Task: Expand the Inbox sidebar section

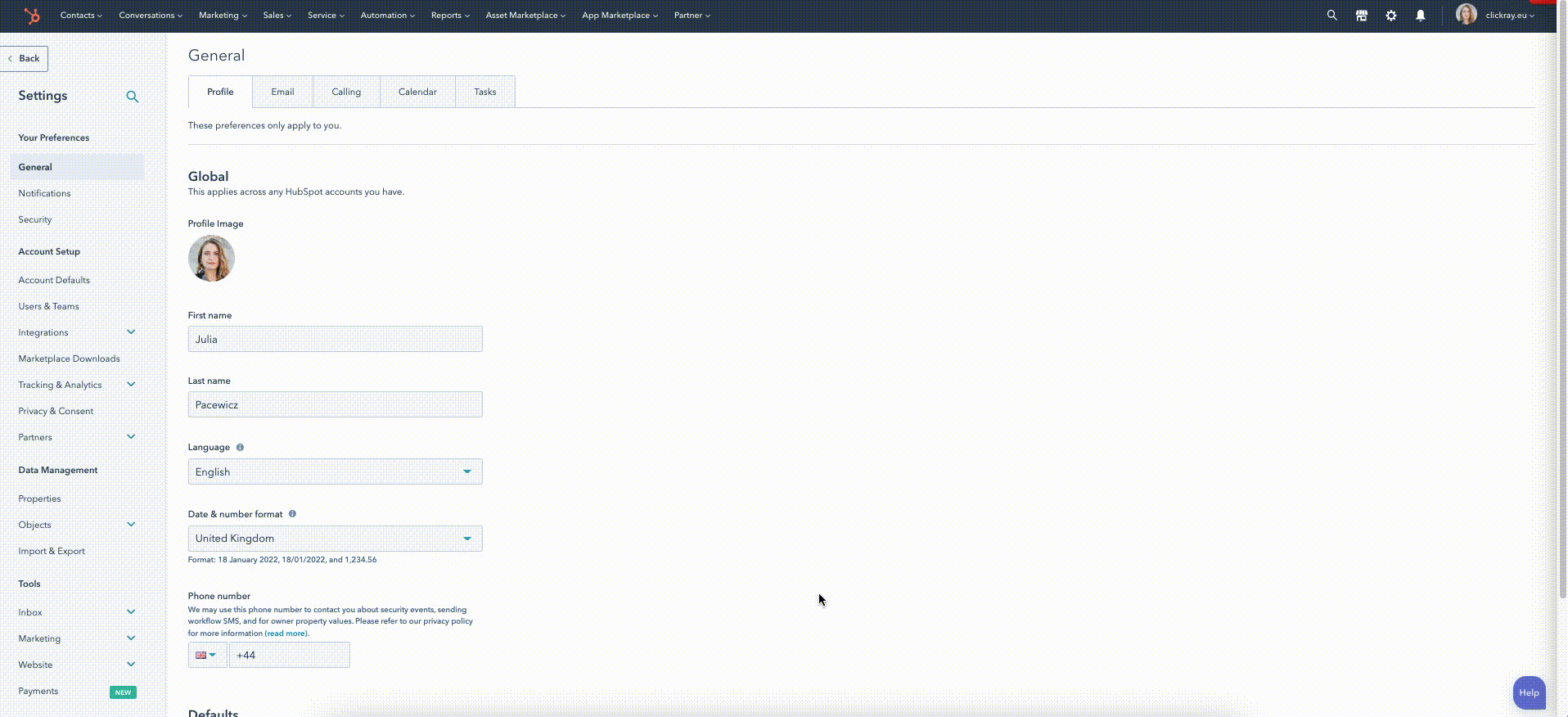Action: (131, 611)
